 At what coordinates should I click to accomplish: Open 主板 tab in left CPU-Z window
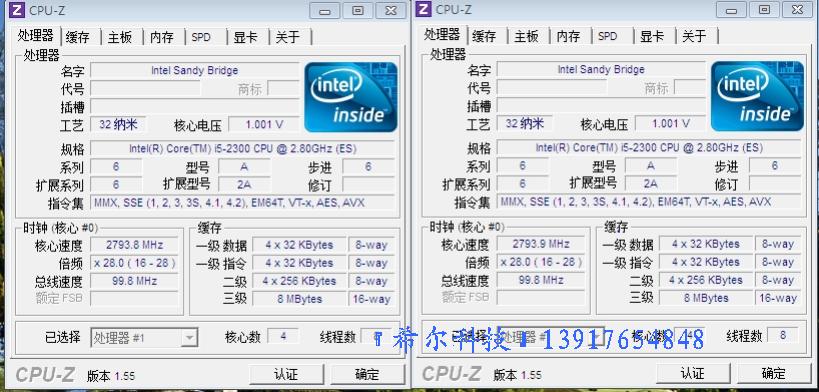click(x=120, y=37)
